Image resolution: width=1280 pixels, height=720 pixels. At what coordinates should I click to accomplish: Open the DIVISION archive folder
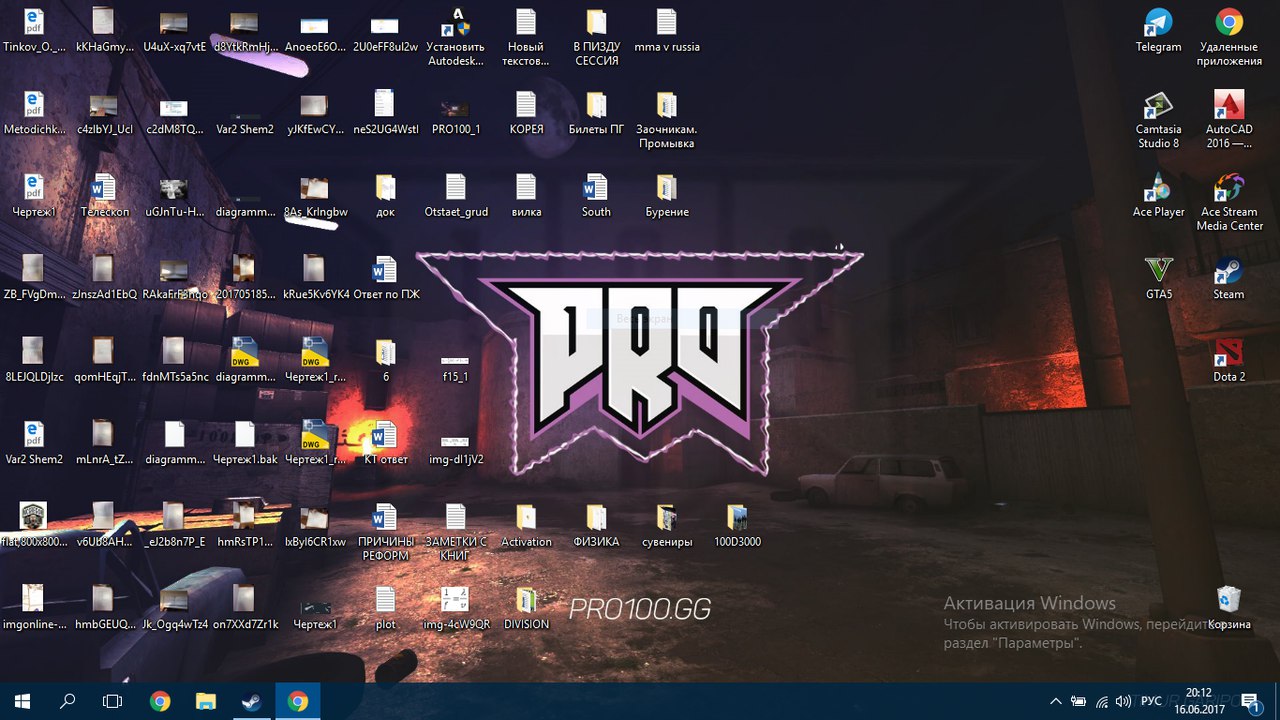[526, 608]
